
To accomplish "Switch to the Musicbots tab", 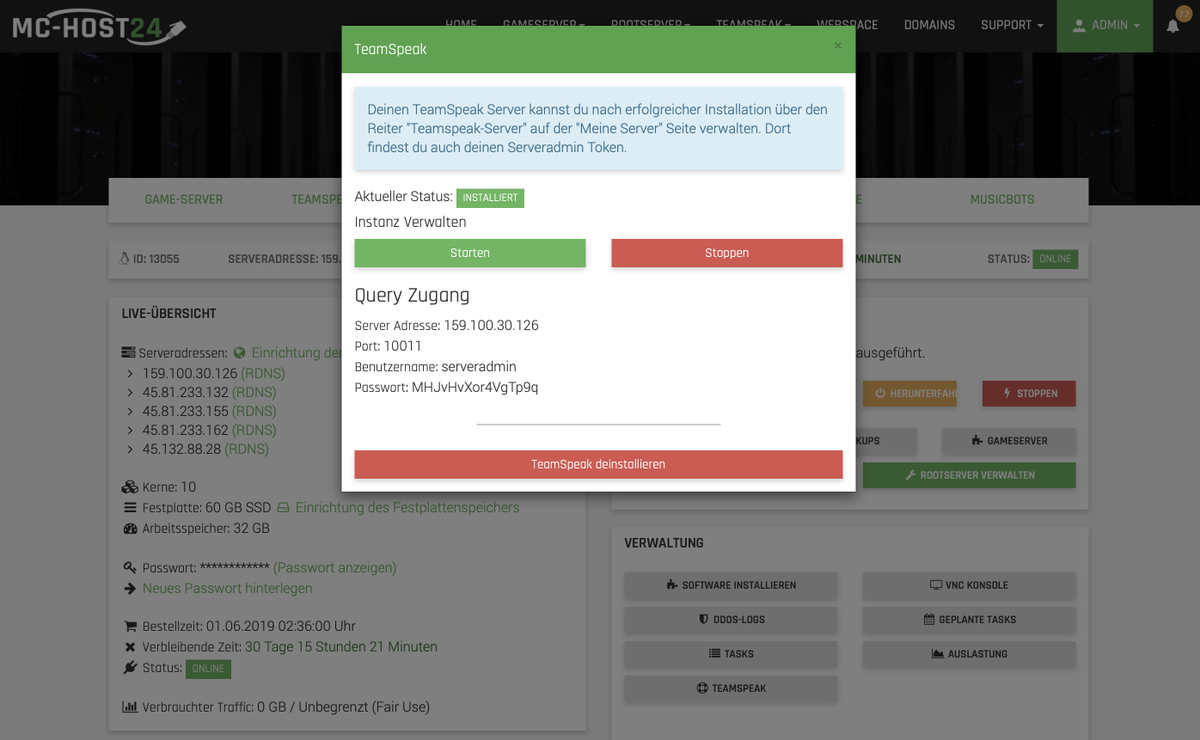I will pyautogui.click(x=1004, y=199).
